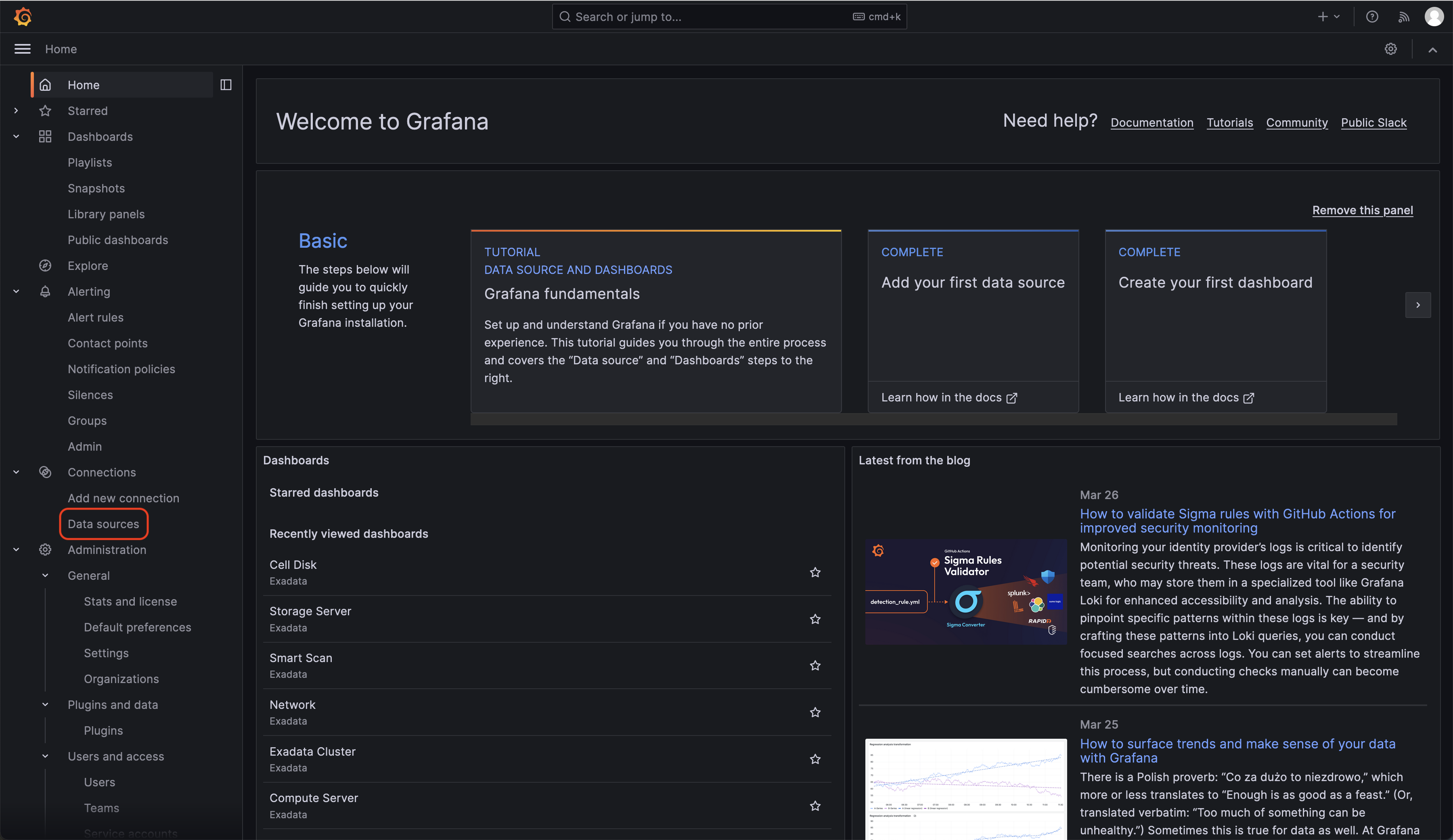Open the create new dropdown arrow
The width and height of the screenshot is (1453, 840).
pos(1336,17)
